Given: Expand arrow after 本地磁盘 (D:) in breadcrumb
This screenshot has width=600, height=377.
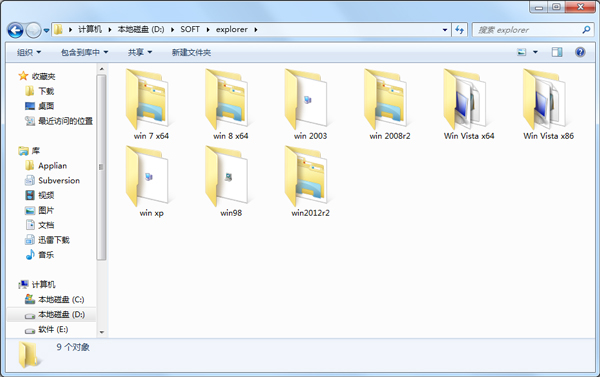Looking at the screenshot, I should 173,29.
